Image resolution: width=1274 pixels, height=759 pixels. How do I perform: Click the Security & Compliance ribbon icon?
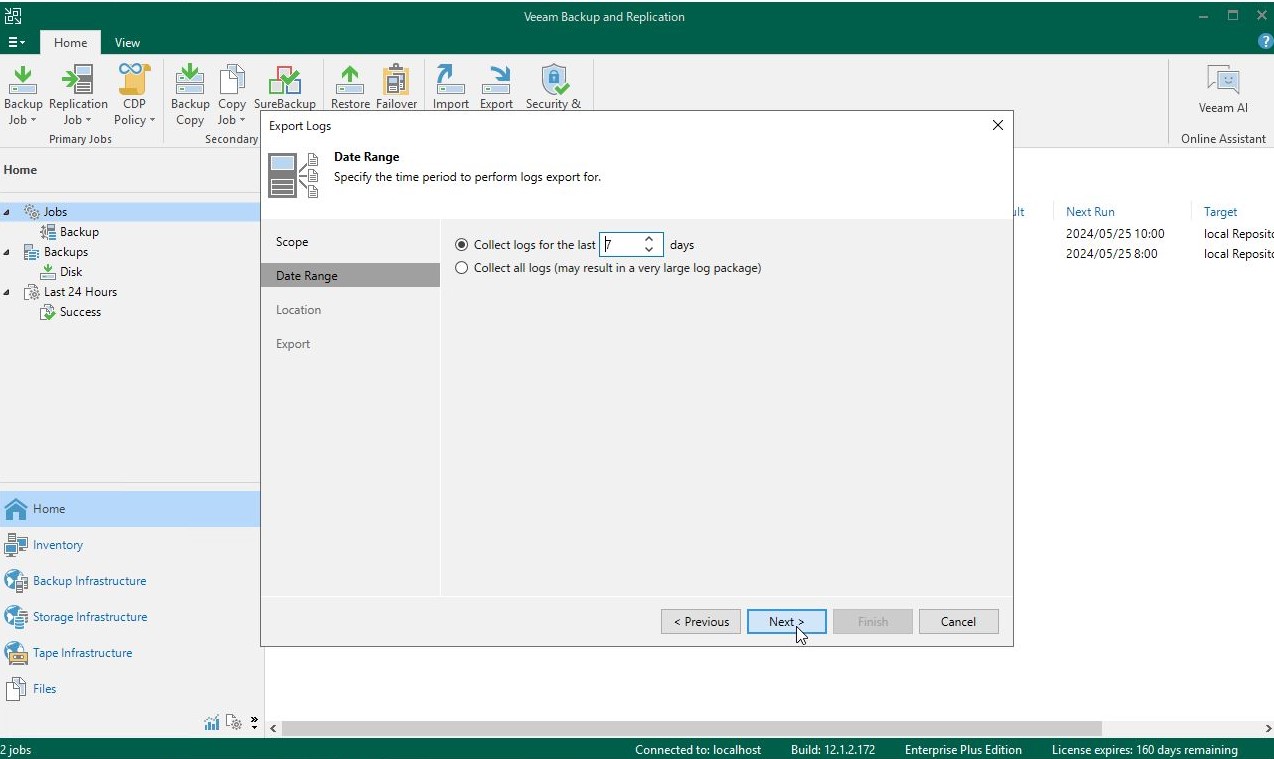click(553, 88)
